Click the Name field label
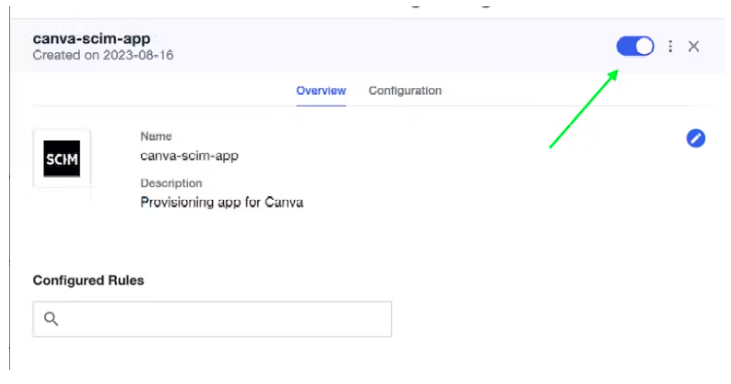The width and height of the screenshot is (731, 384). [x=156, y=137]
